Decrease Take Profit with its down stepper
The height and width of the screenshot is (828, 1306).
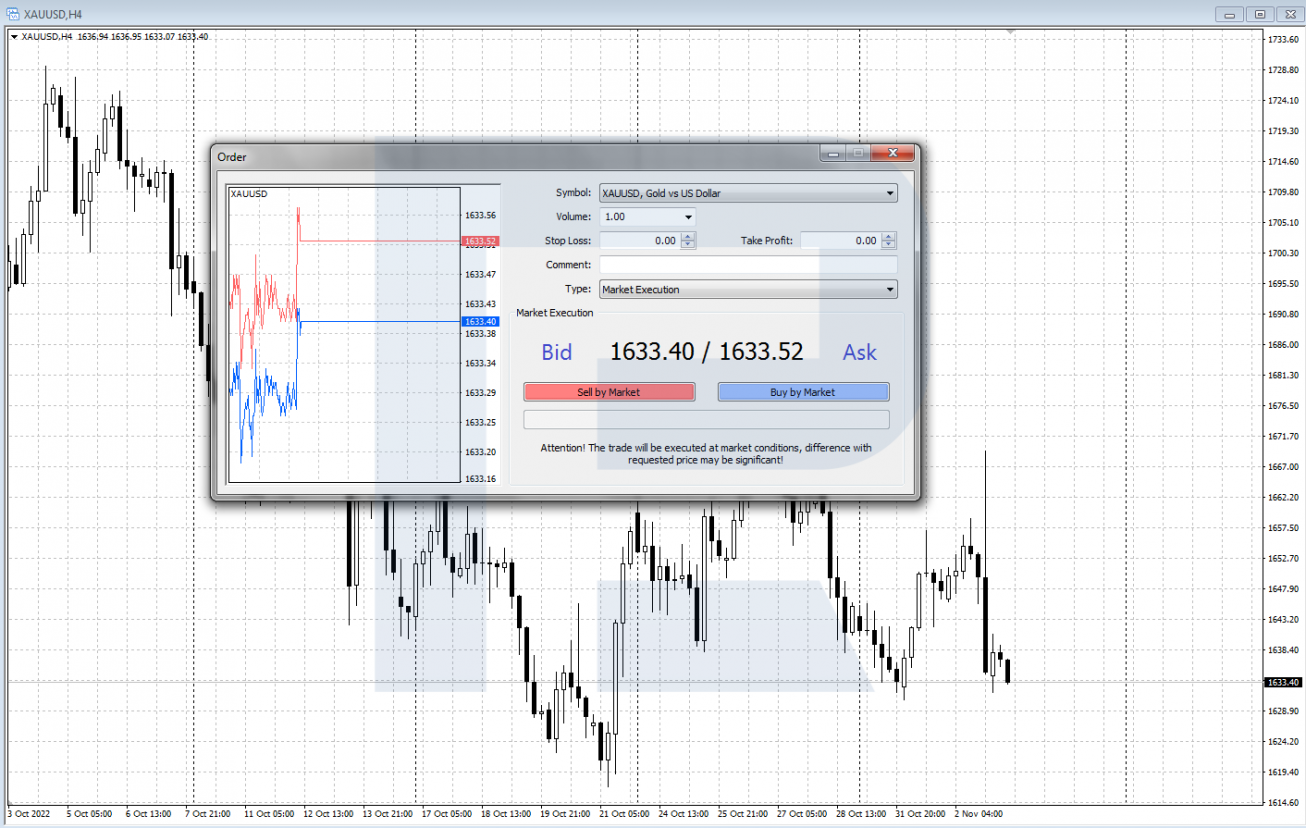(x=888, y=244)
